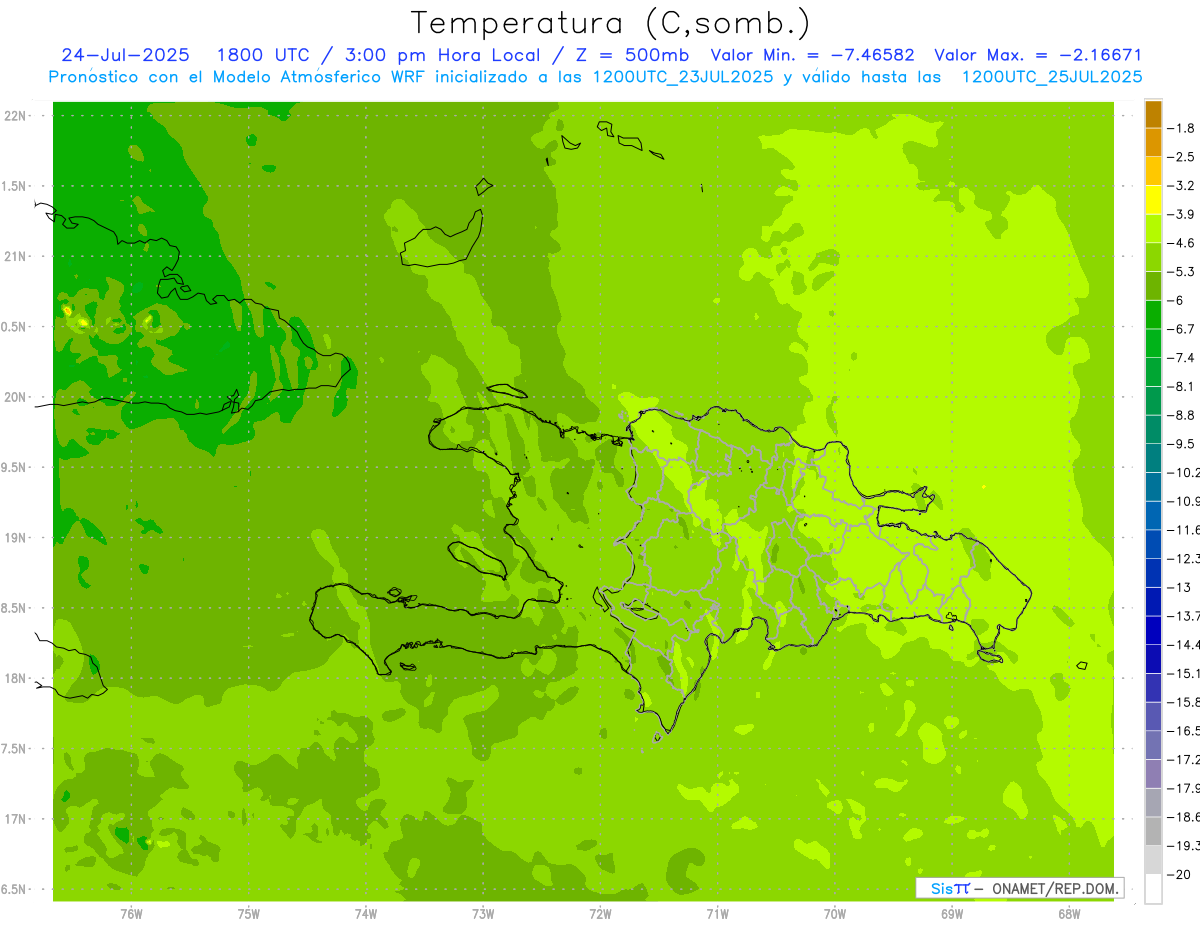Click the -8.1 colorbar value
The height and width of the screenshot is (927, 1200).
click(1182, 386)
